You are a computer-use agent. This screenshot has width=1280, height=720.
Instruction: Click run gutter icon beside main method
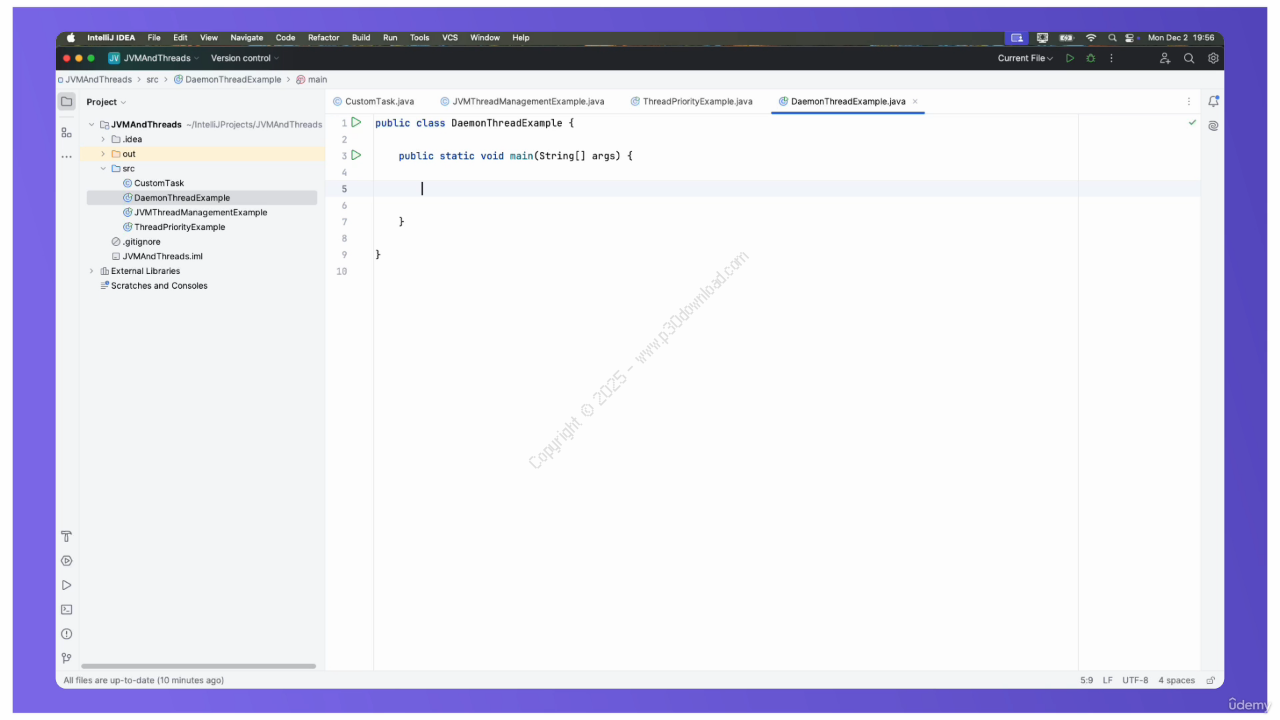tap(356, 155)
